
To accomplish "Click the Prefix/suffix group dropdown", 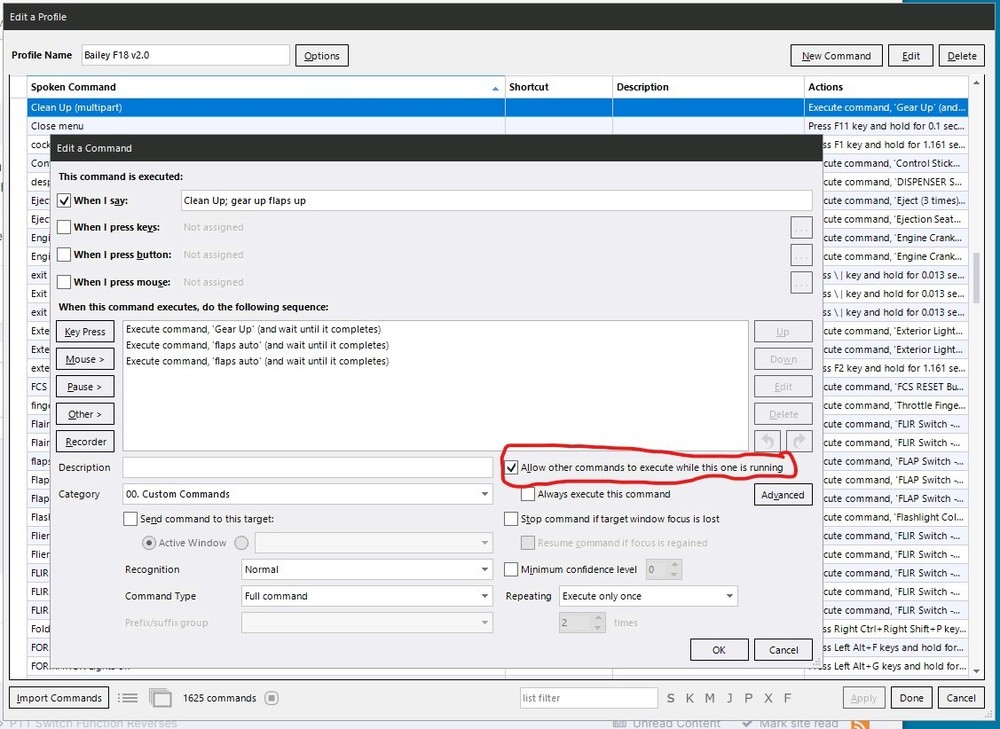I will pos(367,623).
